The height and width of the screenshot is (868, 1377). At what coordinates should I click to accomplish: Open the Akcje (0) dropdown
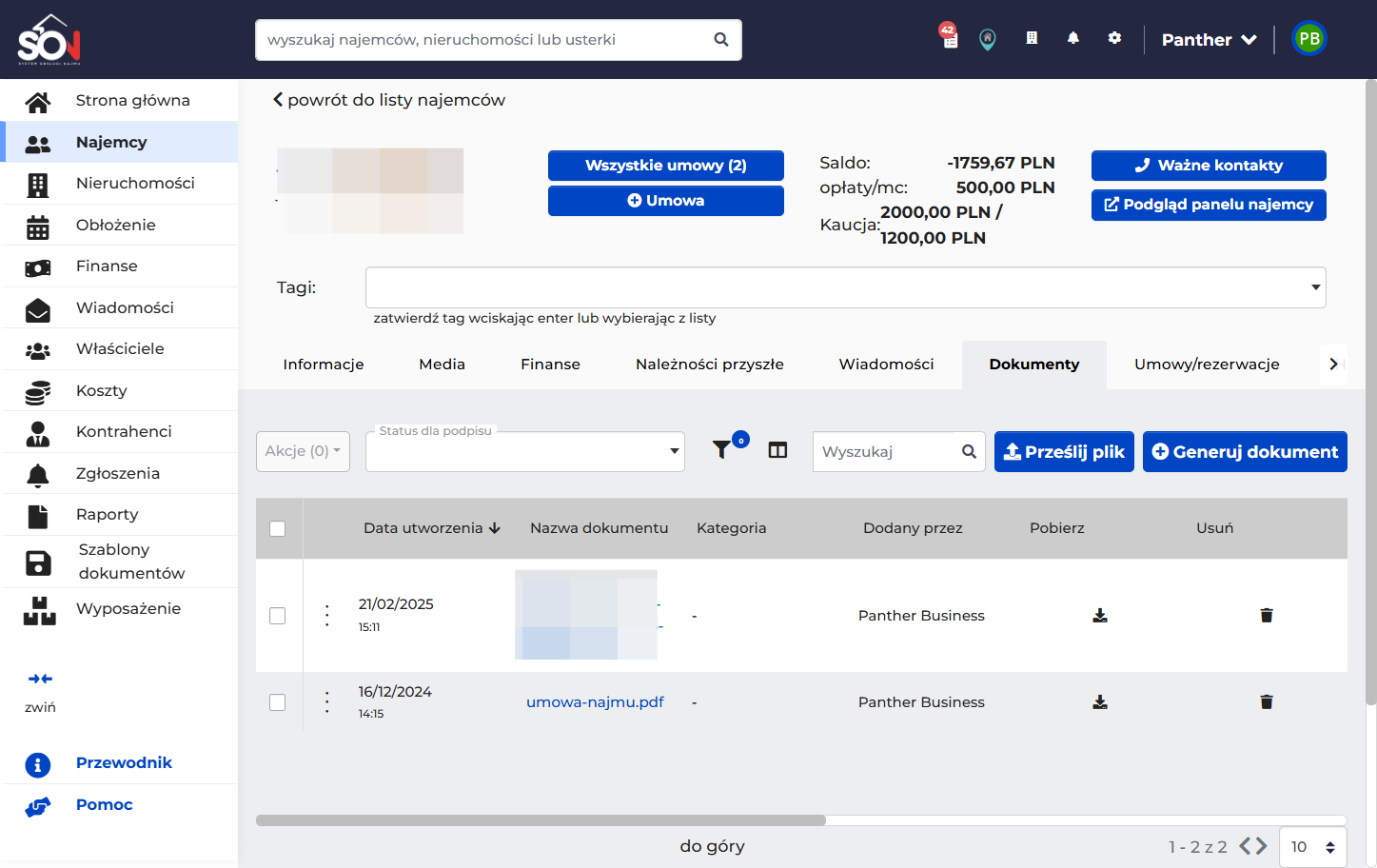pyautogui.click(x=303, y=451)
